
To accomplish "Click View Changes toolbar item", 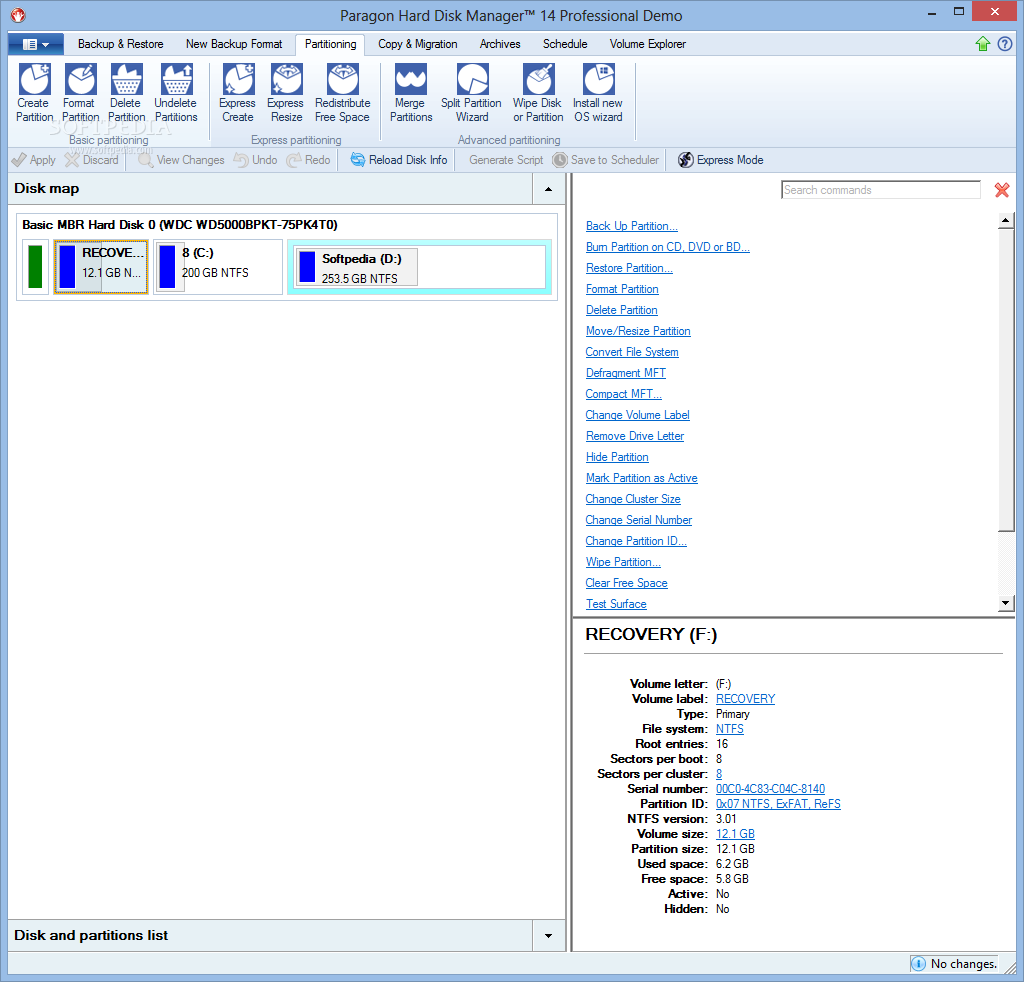I will click(182, 160).
